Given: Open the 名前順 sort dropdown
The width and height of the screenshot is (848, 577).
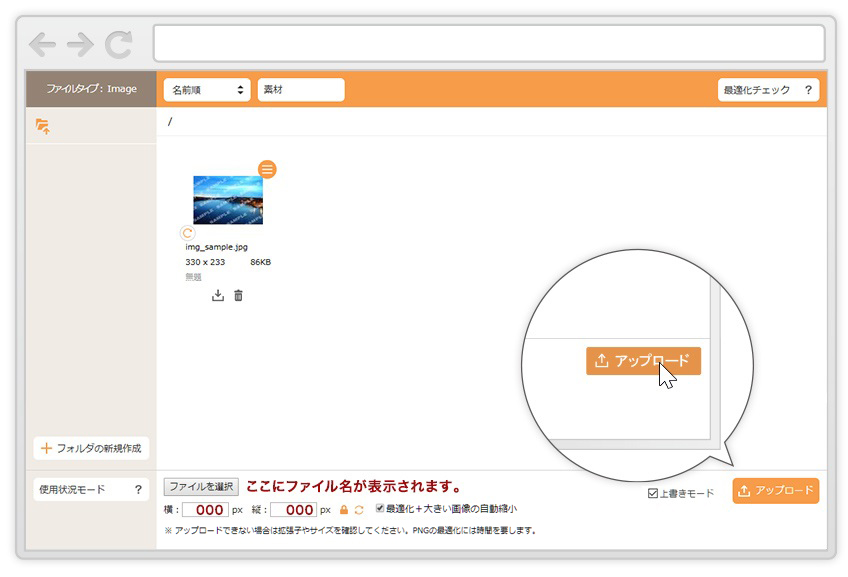Looking at the screenshot, I should 207,90.
